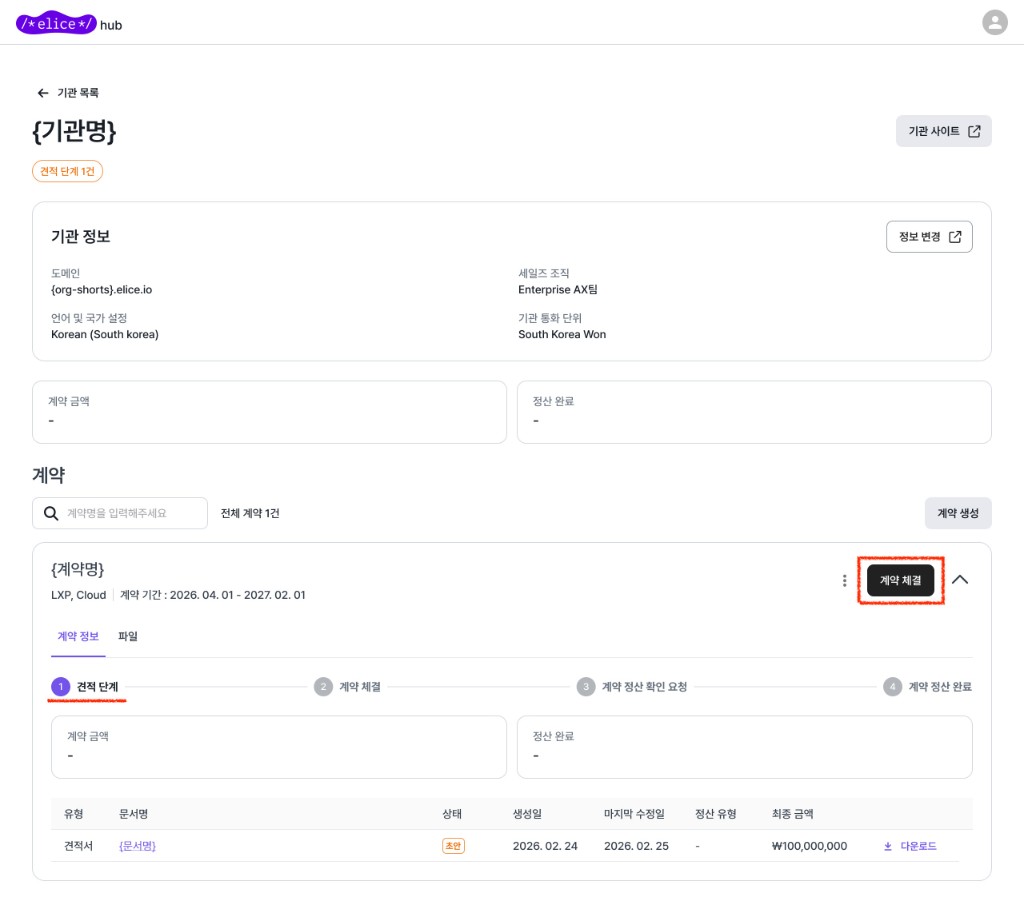Click the {기관명} page heading
The image size is (1024, 913).
click(74, 132)
